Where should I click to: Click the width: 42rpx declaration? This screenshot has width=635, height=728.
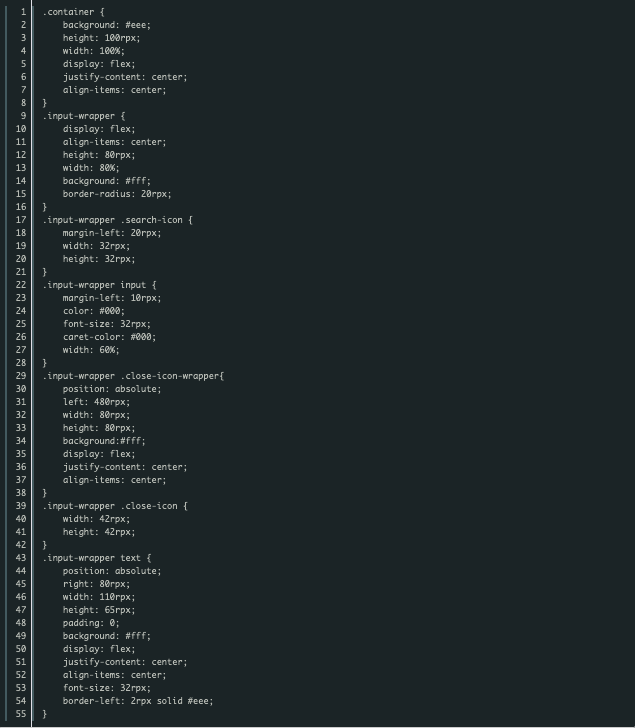(97, 519)
